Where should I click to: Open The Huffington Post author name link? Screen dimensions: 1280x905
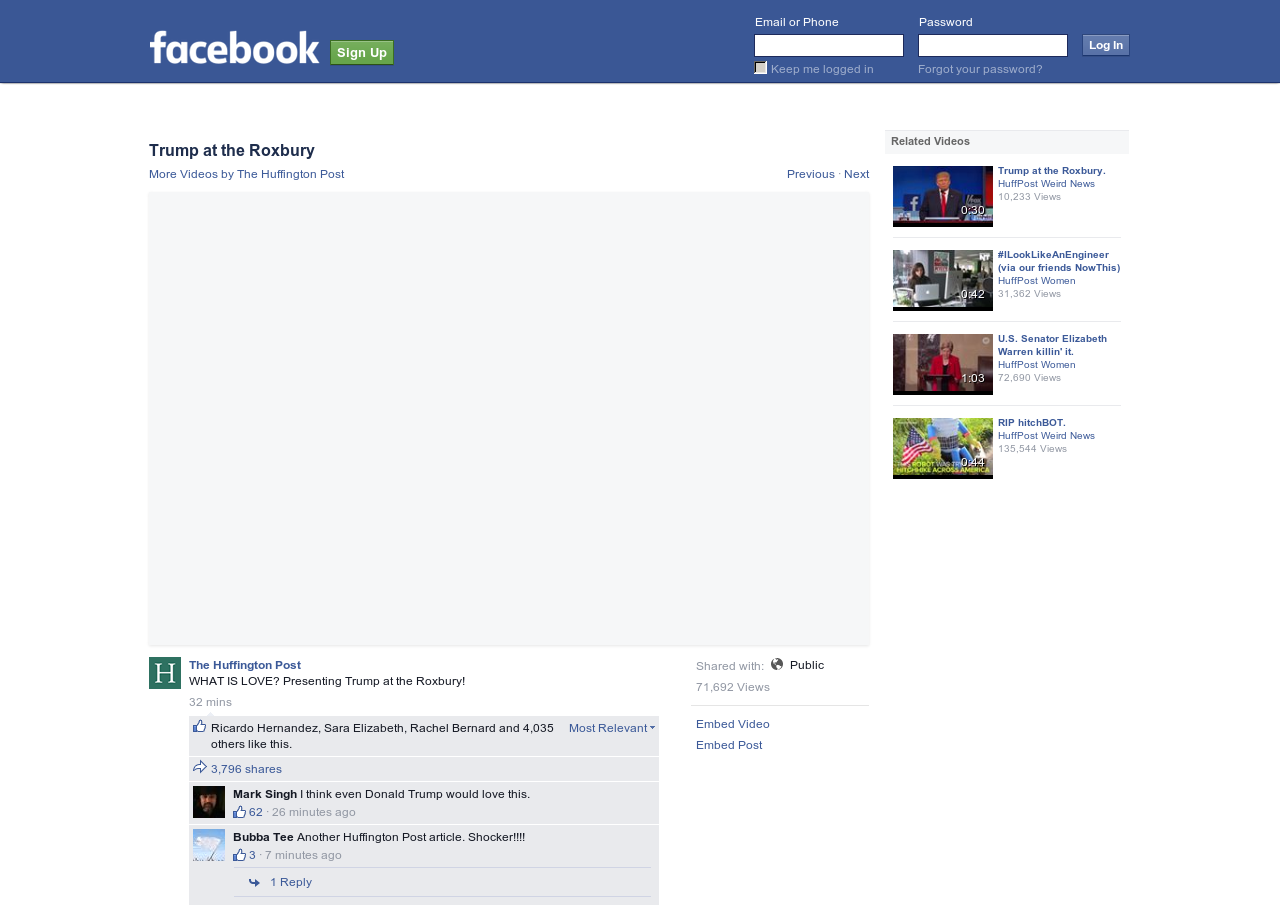(245, 665)
